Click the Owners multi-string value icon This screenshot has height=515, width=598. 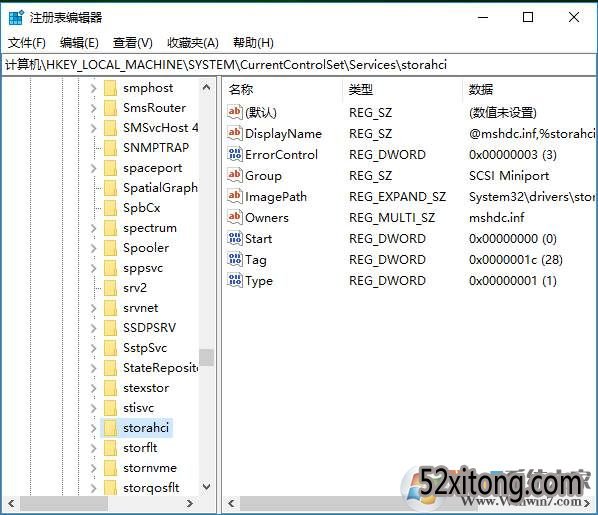click(x=235, y=216)
